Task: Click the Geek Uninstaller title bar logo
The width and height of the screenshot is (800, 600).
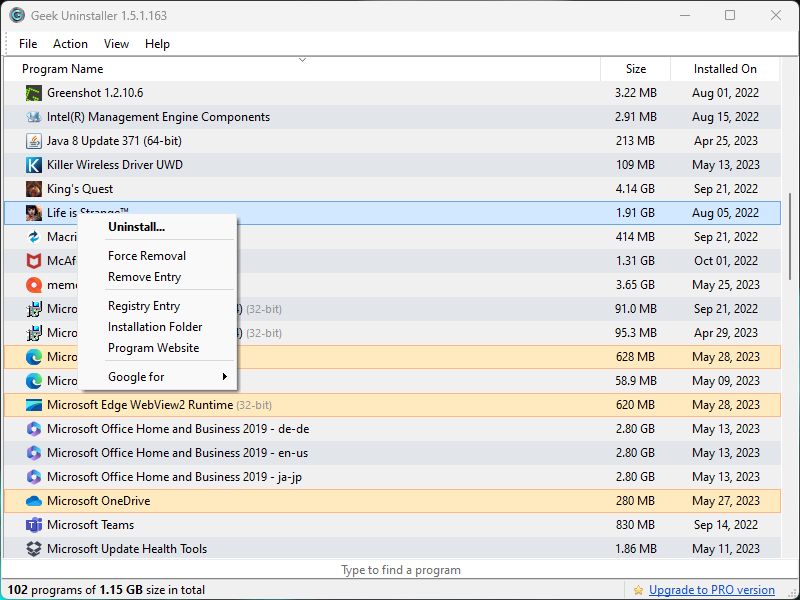Action: (x=17, y=15)
